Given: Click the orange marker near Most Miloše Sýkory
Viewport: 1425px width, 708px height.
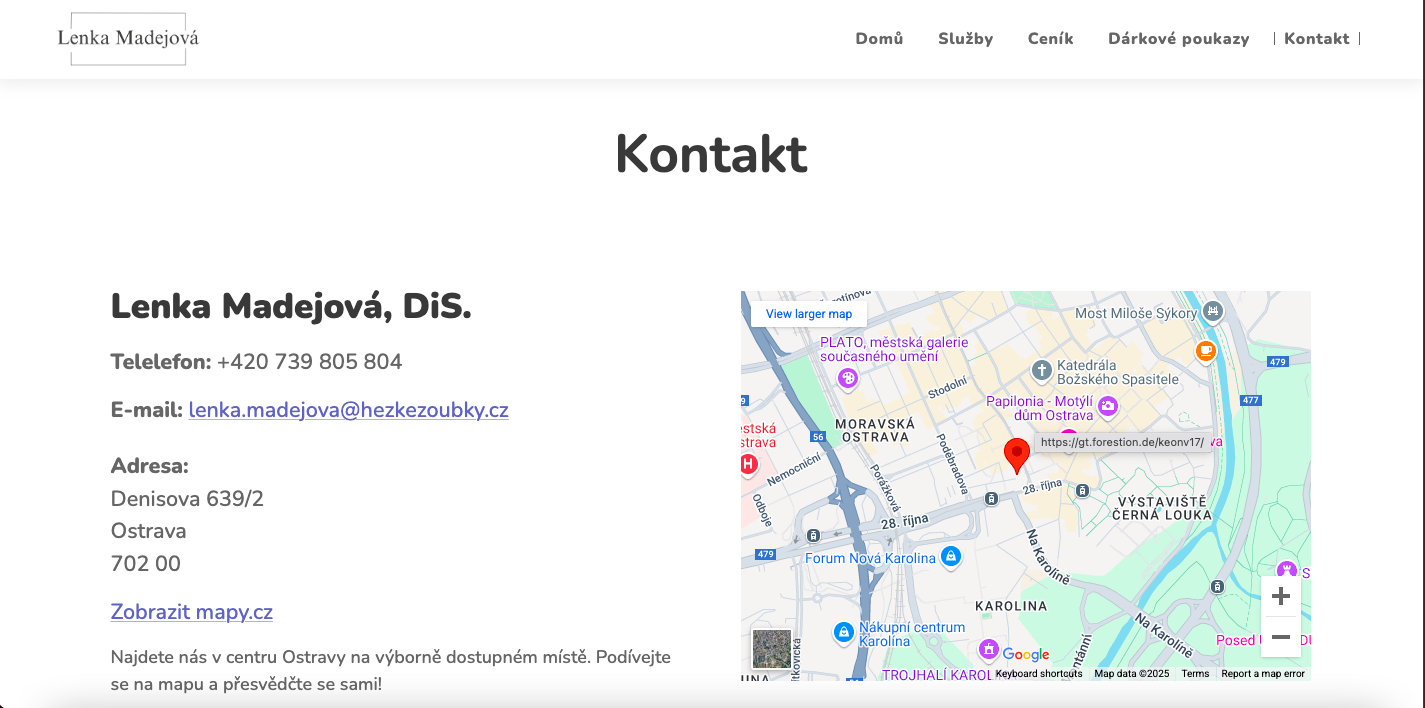Looking at the screenshot, I should pyautogui.click(x=1205, y=351).
